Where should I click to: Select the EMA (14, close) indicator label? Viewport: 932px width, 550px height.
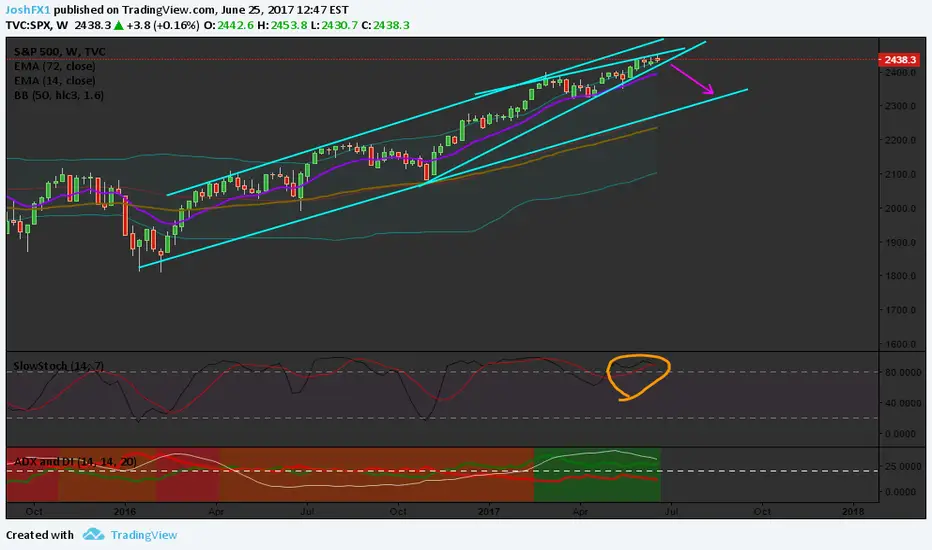(55, 80)
